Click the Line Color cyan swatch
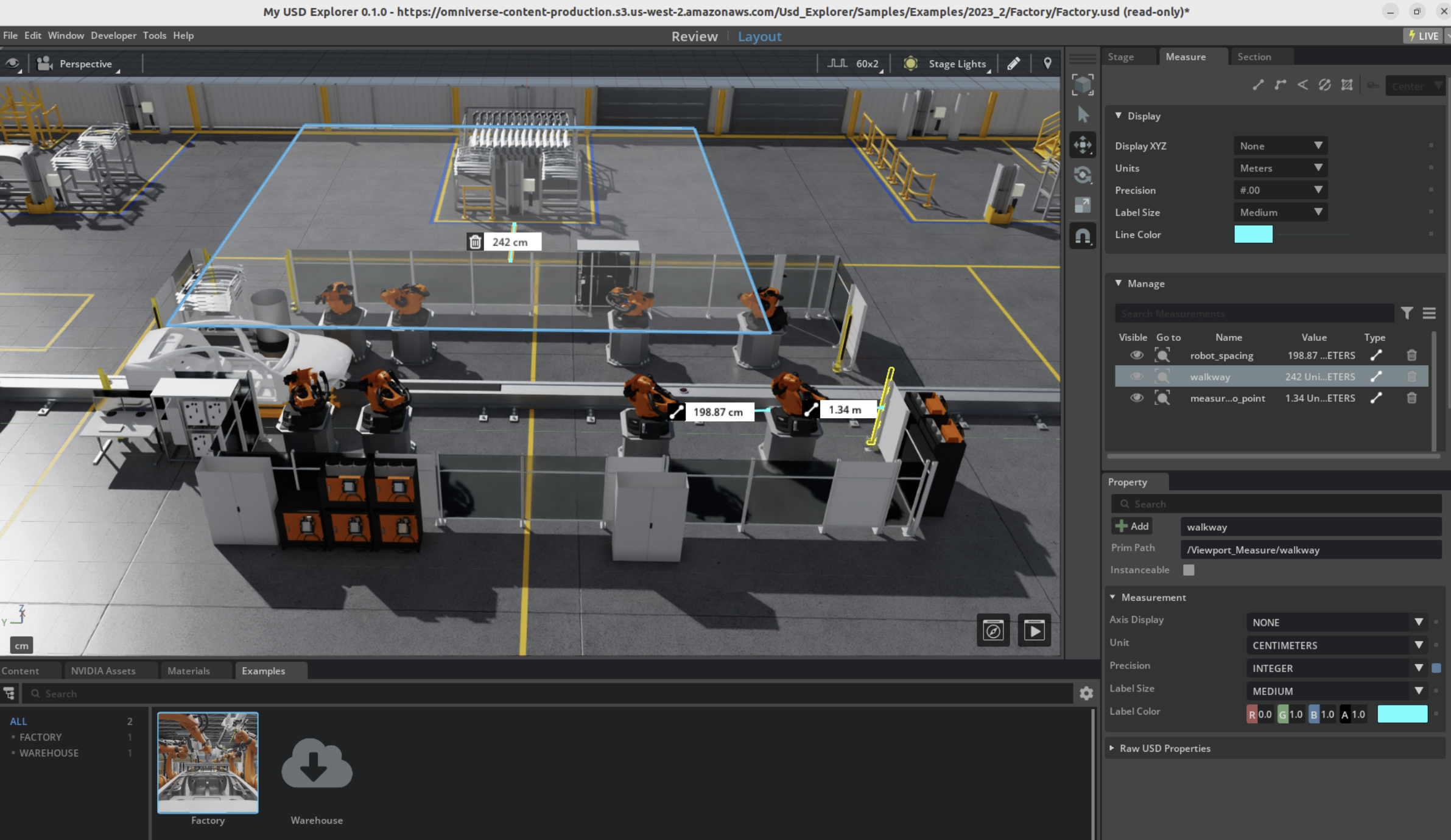This screenshot has width=1451, height=840. point(1253,234)
